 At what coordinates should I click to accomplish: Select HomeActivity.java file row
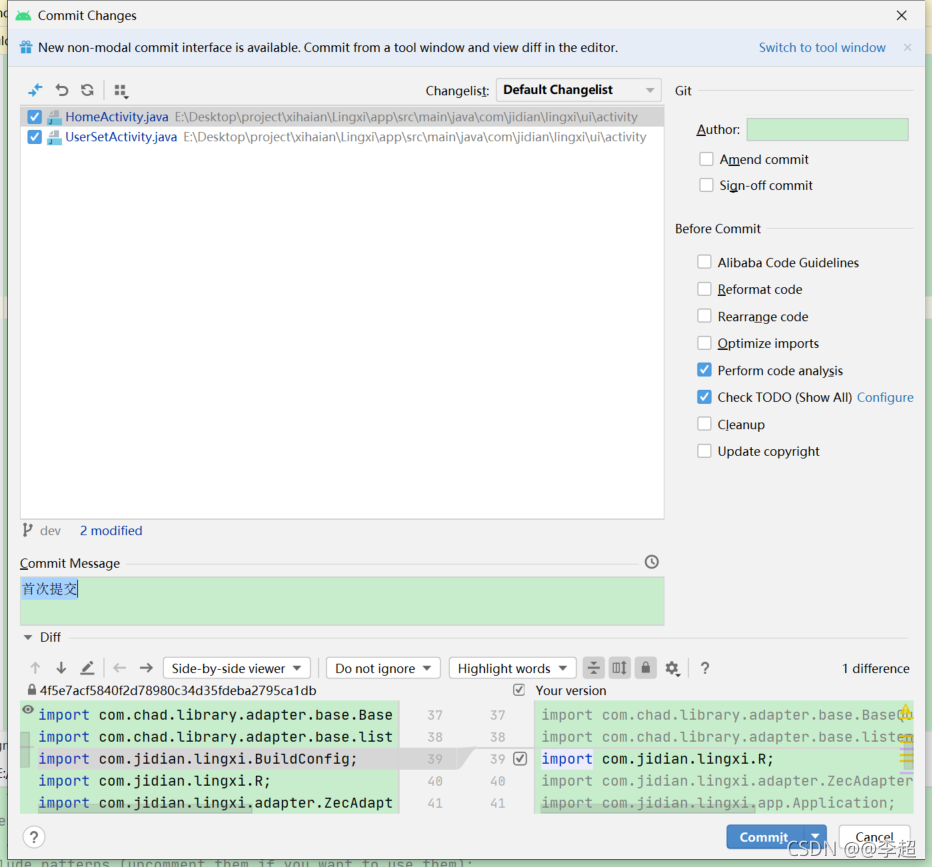342,117
